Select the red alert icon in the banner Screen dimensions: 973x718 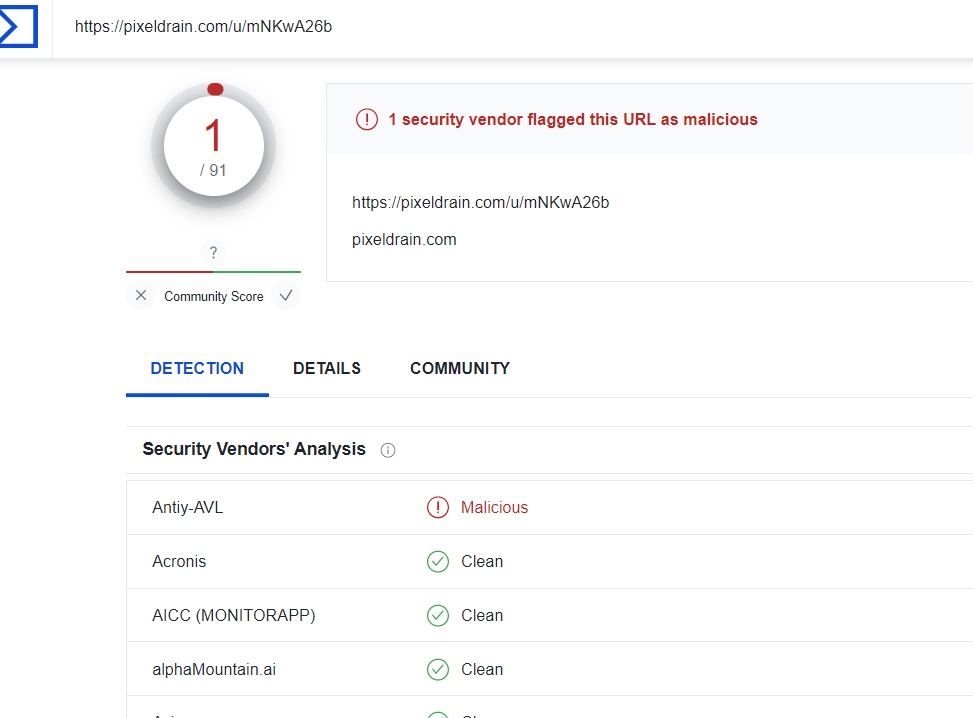pyautogui.click(x=367, y=119)
